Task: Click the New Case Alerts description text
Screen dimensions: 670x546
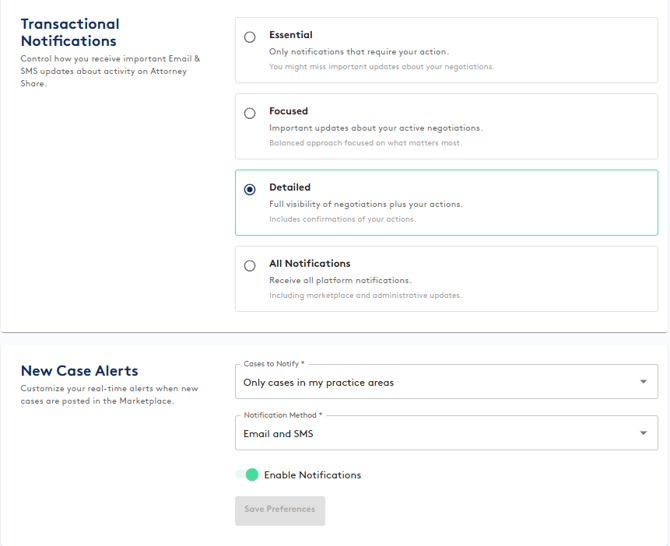Action: tap(109, 395)
